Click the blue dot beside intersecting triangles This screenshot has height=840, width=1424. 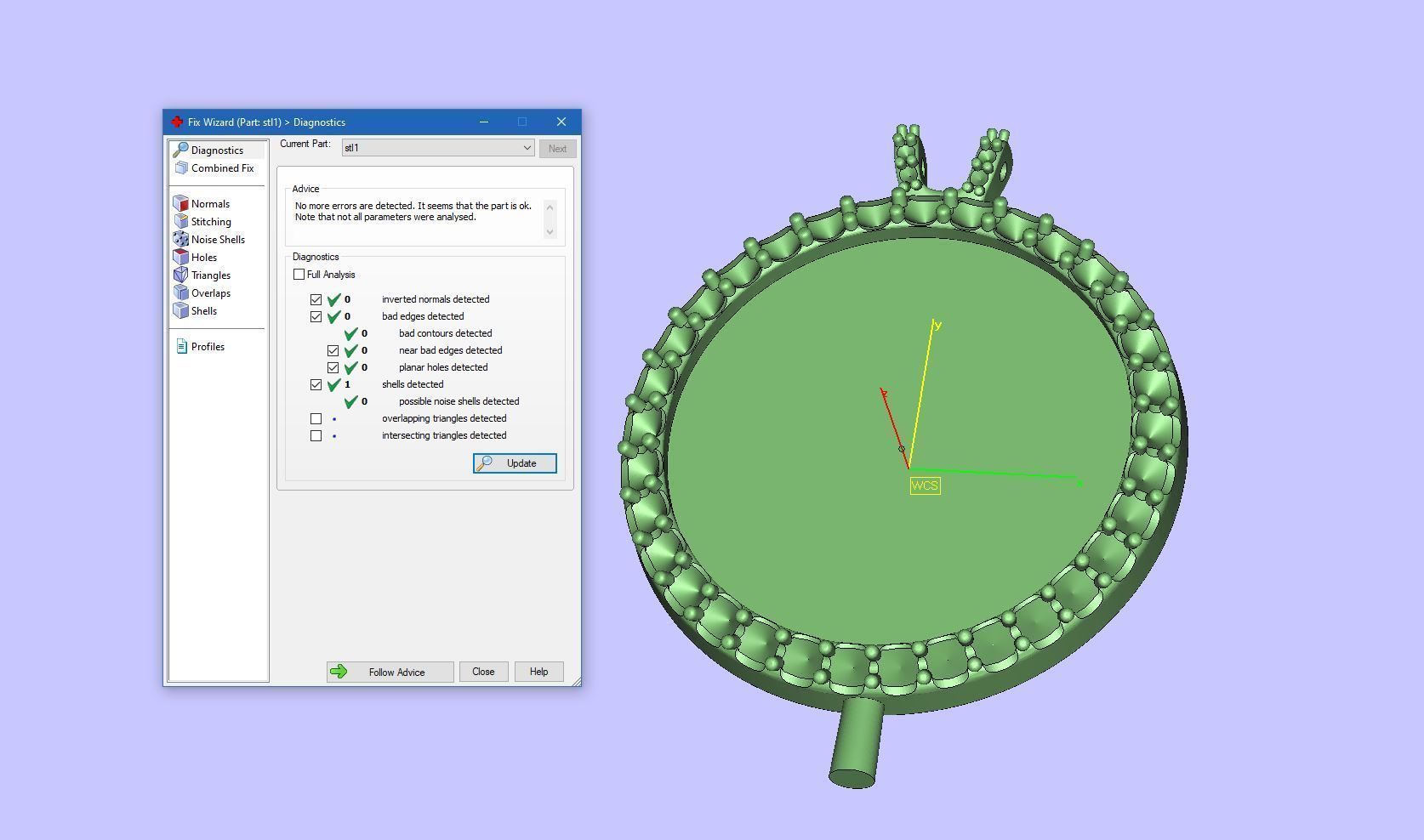click(334, 436)
